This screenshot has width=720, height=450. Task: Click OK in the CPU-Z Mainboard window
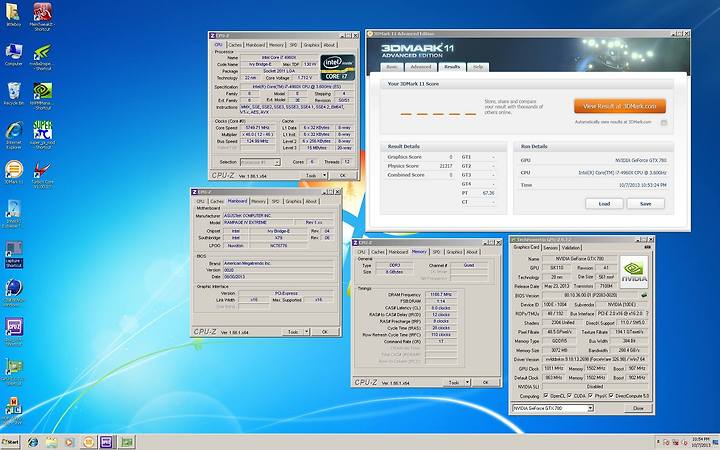[325, 332]
